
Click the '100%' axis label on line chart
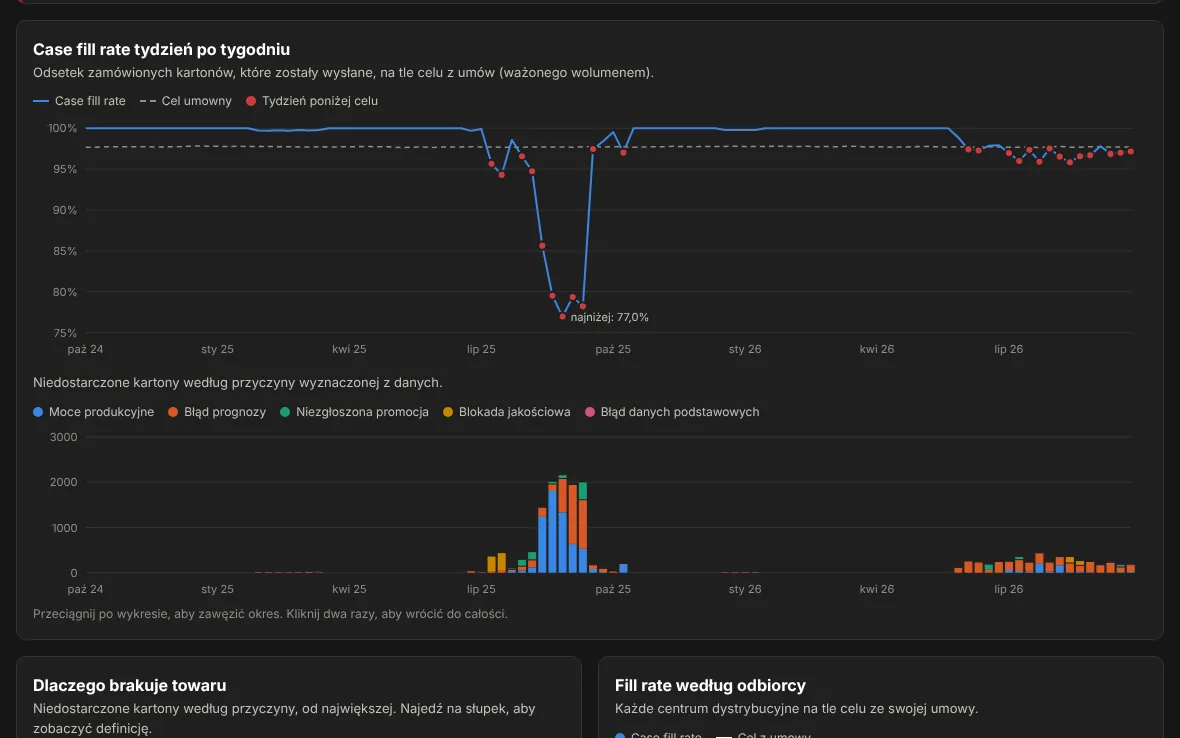coord(62,129)
